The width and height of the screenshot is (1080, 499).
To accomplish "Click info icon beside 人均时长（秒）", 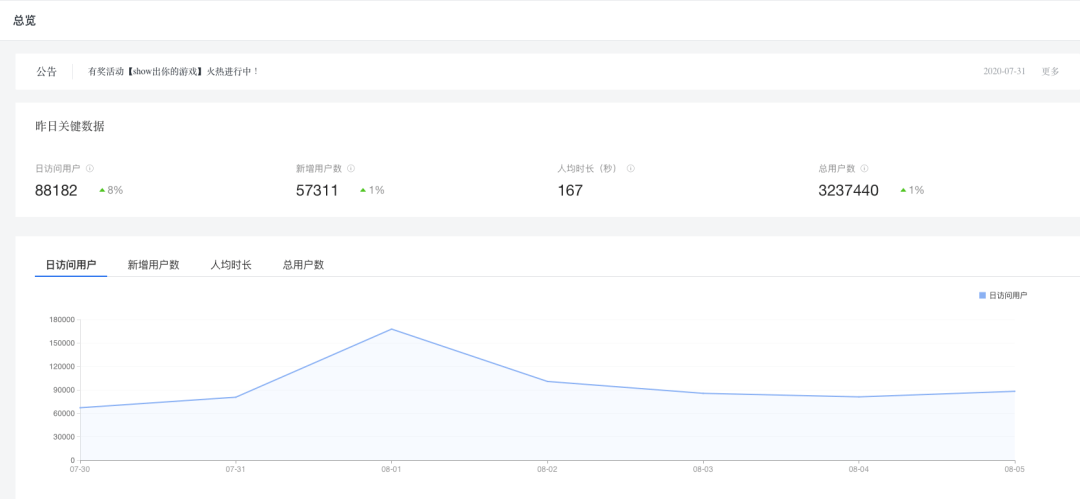I will coord(630,169).
